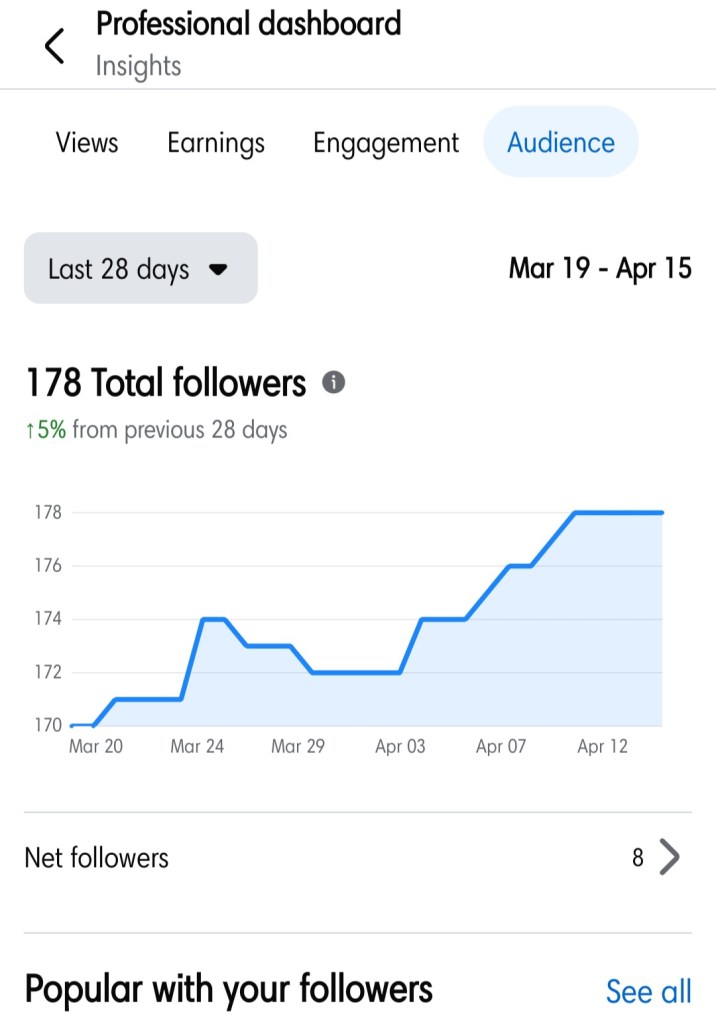Tap the Apr 12 label on chart axis
Screen dimensions: 716x1024
(x=602, y=747)
